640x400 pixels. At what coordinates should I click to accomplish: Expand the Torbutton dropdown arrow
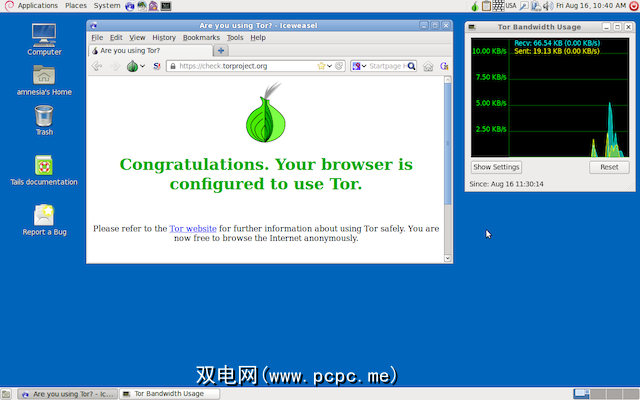pos(142,66)
